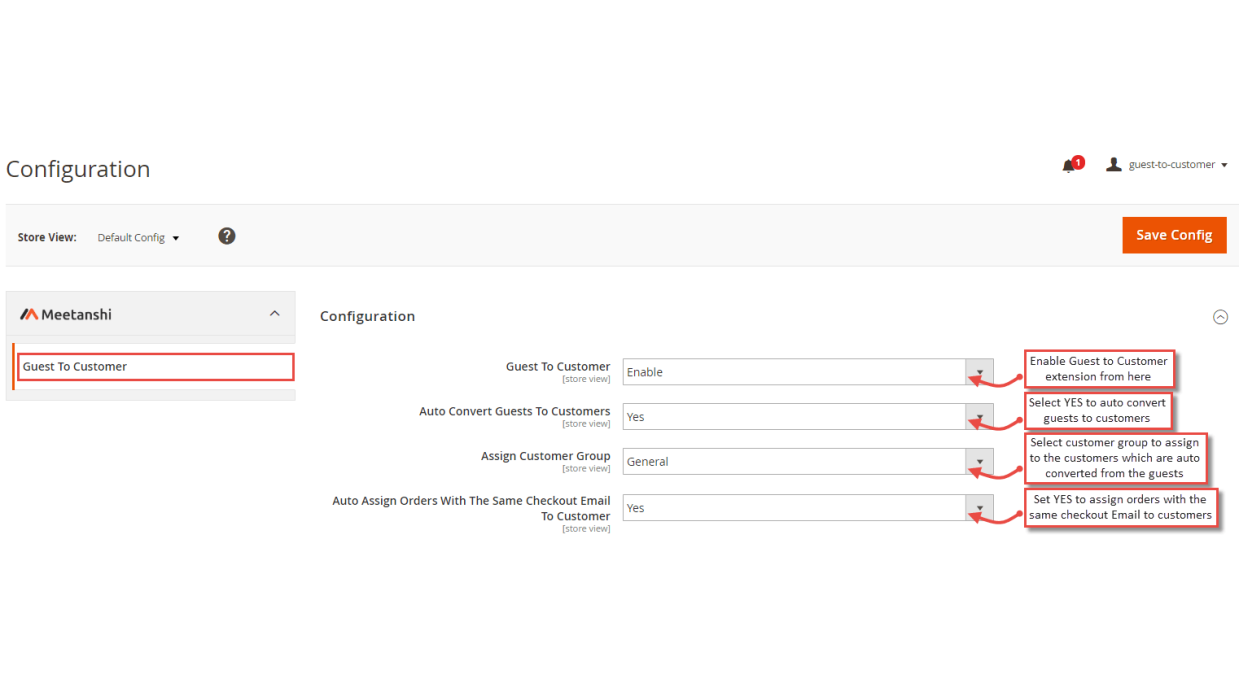Open Auto Convert Guests To Customers dropdown
Viewport: 1239px width, 690px height.
pos(808,417)
